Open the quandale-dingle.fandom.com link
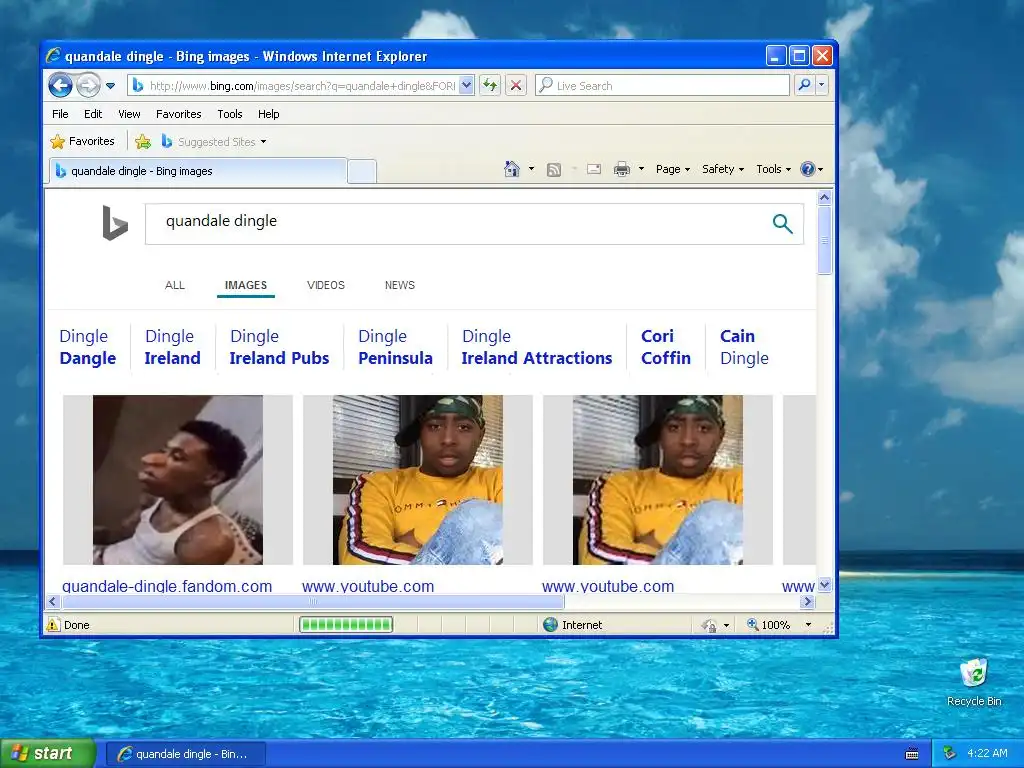1024x768 pixels. tap(167, 586)
